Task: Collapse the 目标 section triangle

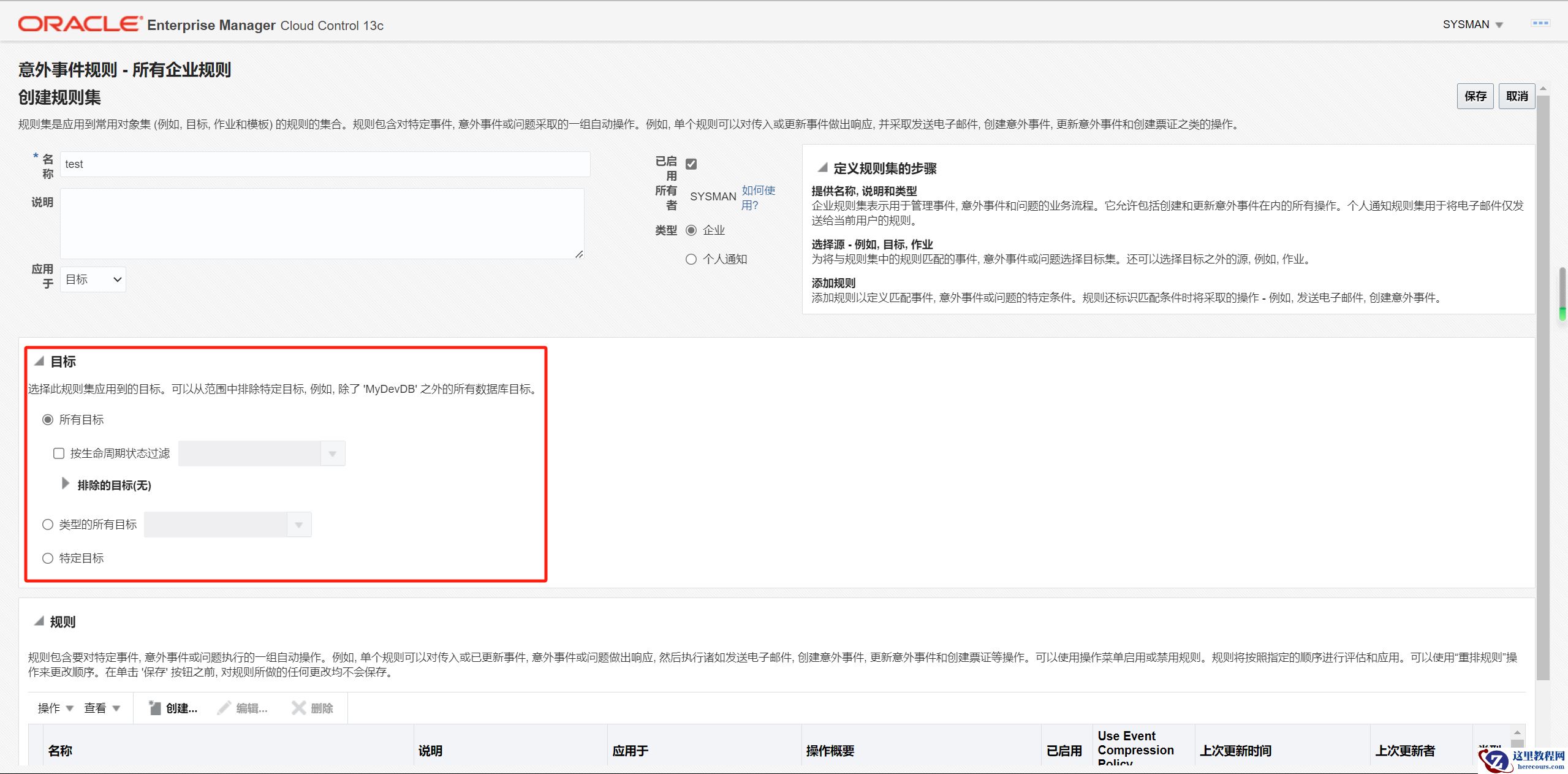Action: click(39, 361)
